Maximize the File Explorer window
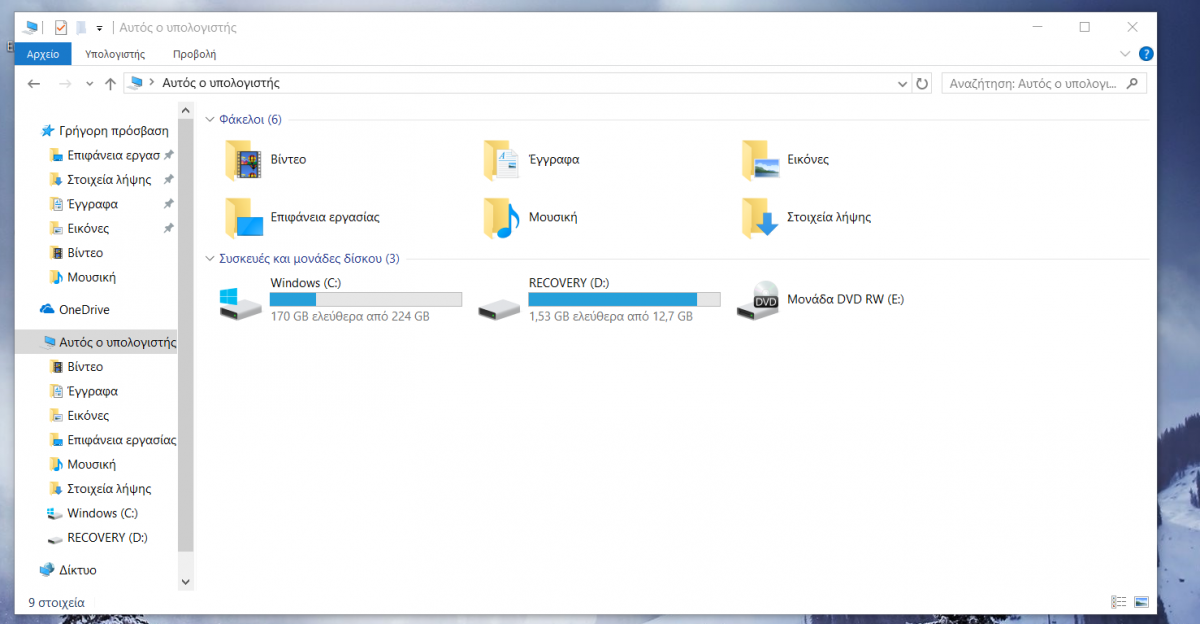The image size is (1200, 624). coord(1085,28)
